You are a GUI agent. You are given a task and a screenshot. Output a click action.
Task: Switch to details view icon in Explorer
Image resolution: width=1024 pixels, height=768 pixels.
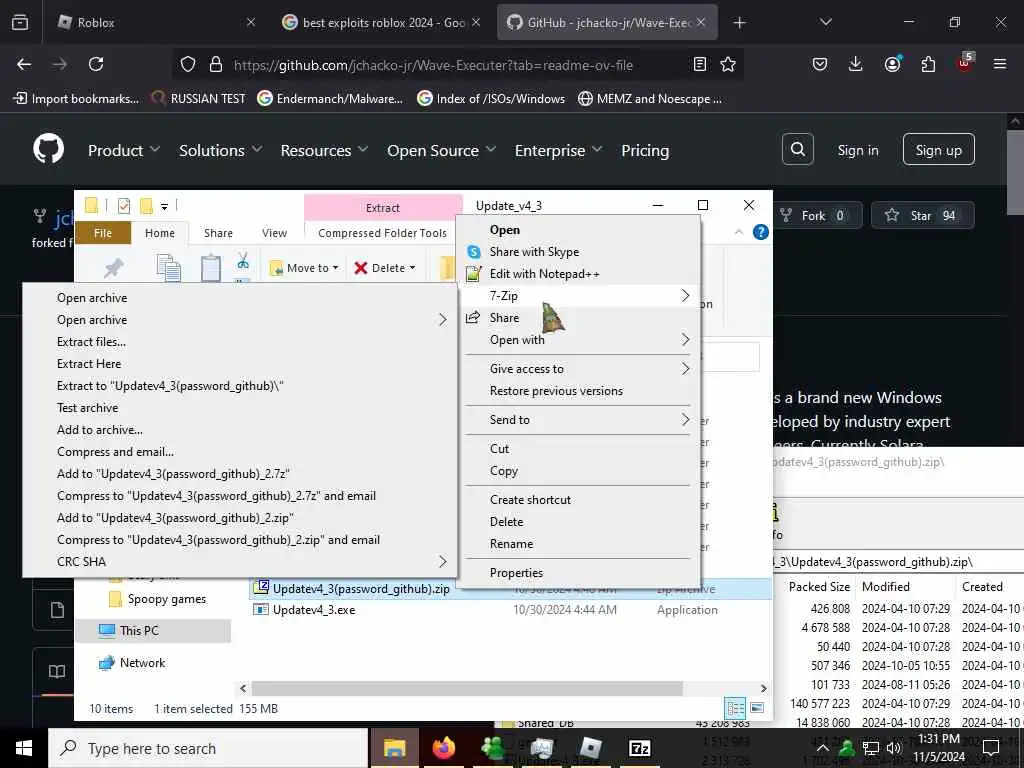735,708
